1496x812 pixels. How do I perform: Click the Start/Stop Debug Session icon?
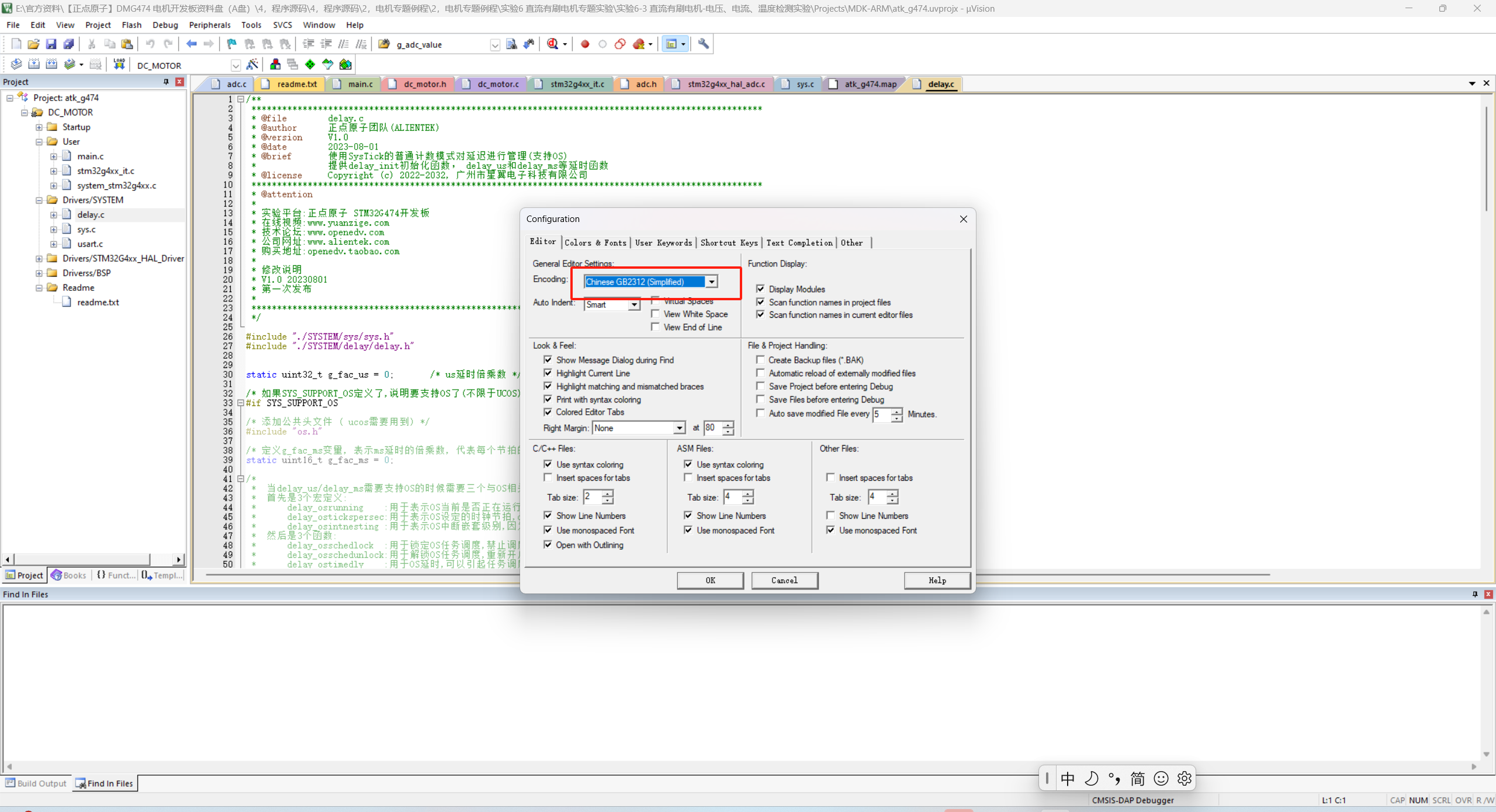pyautogui.click(x=553, y=44)
